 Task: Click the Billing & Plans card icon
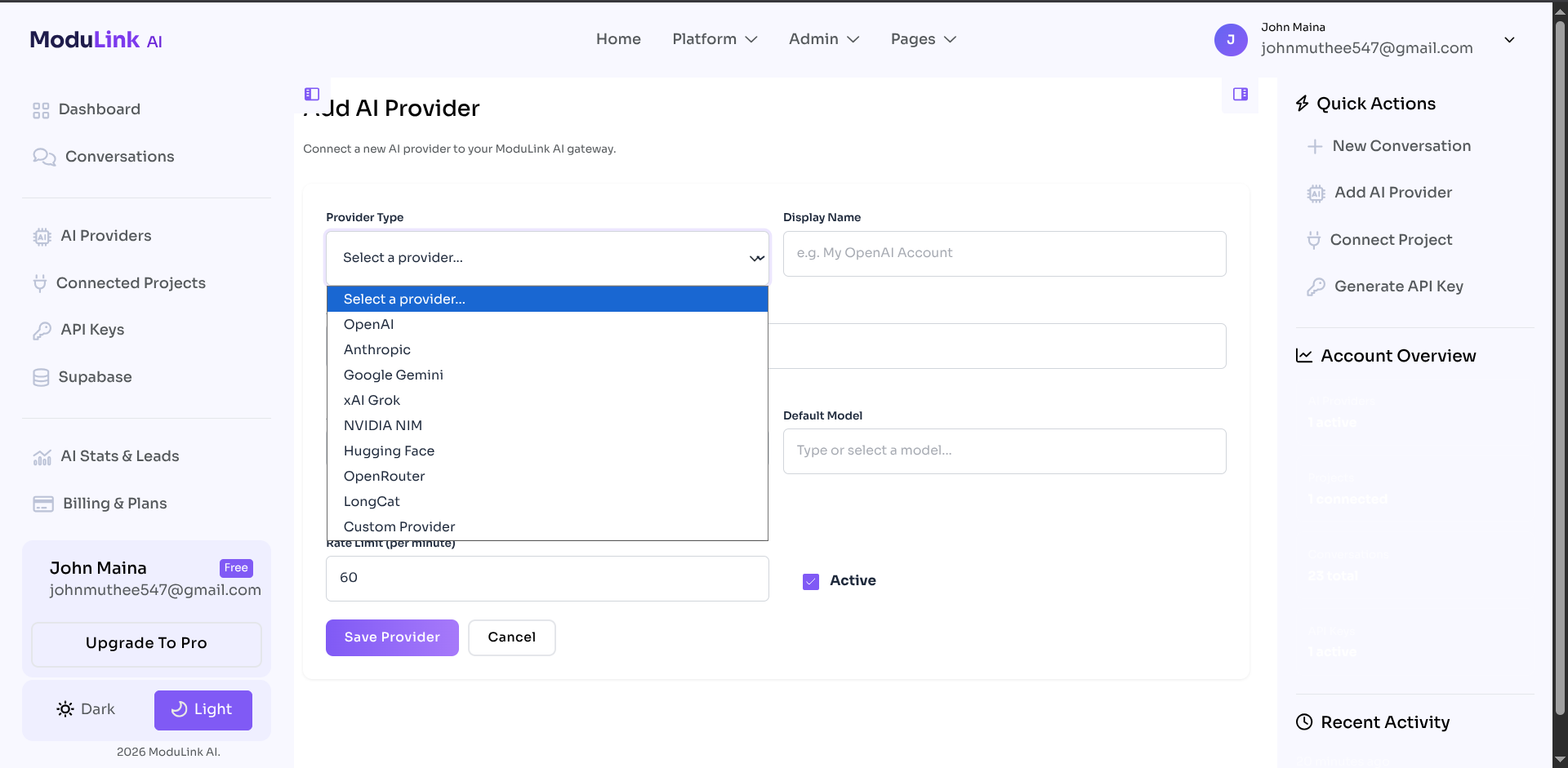[43, 504]
